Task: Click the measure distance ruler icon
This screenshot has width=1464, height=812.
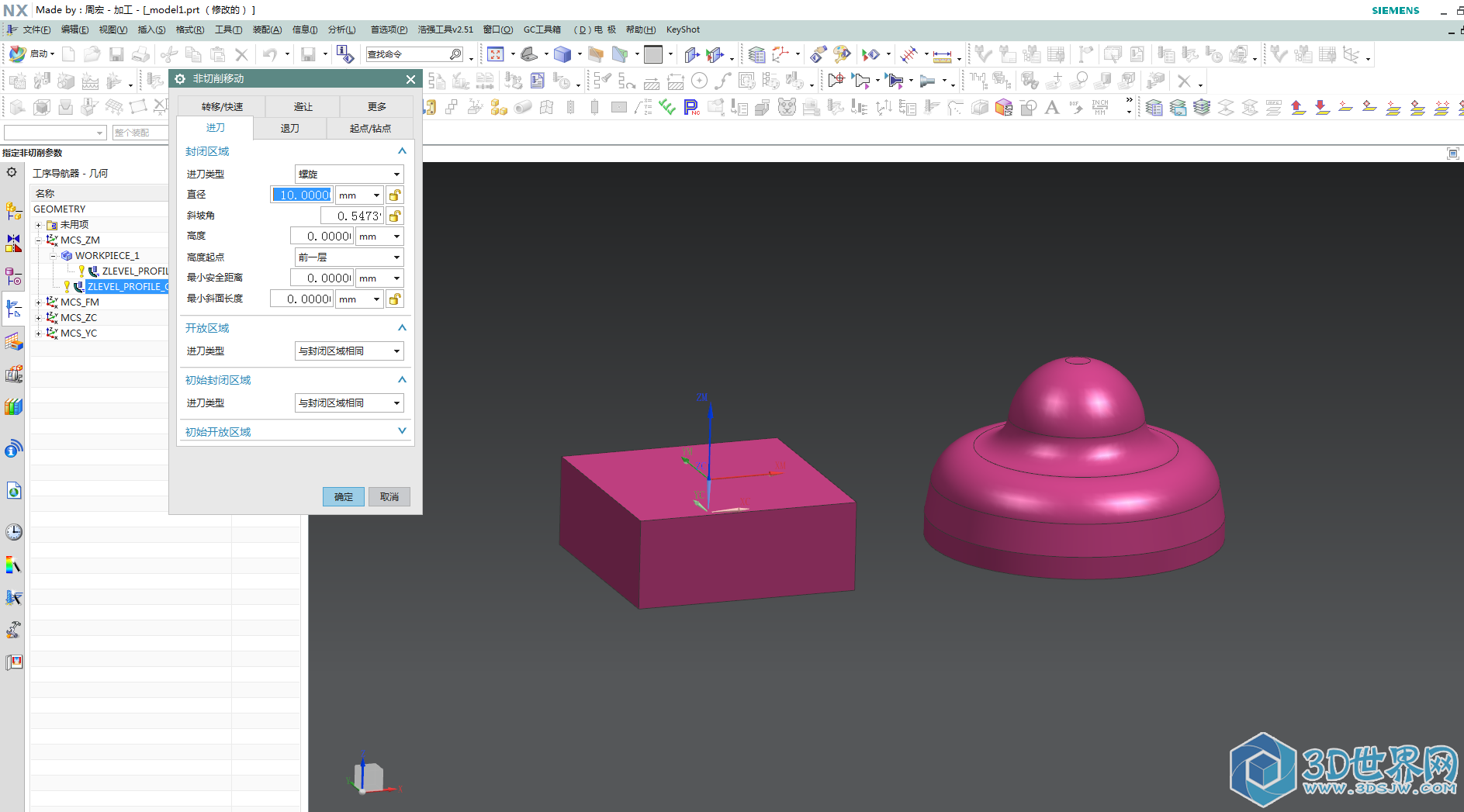Action: 942,55
